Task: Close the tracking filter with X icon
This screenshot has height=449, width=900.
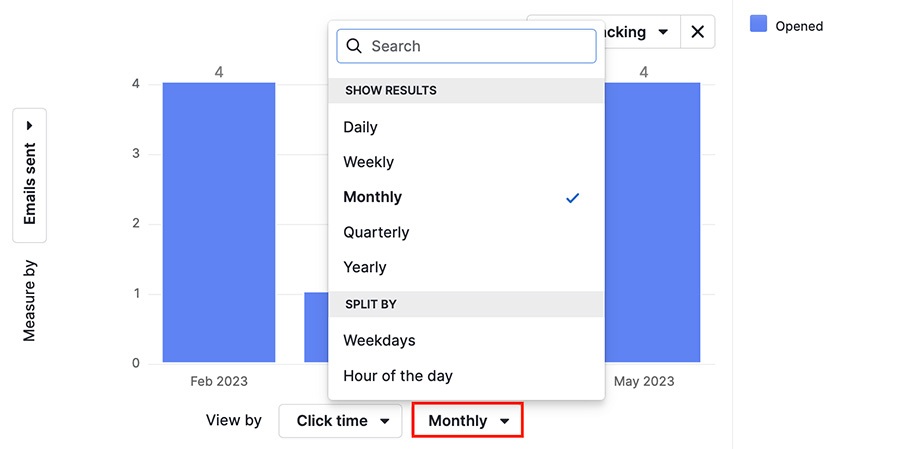Action: pos(697,32)
